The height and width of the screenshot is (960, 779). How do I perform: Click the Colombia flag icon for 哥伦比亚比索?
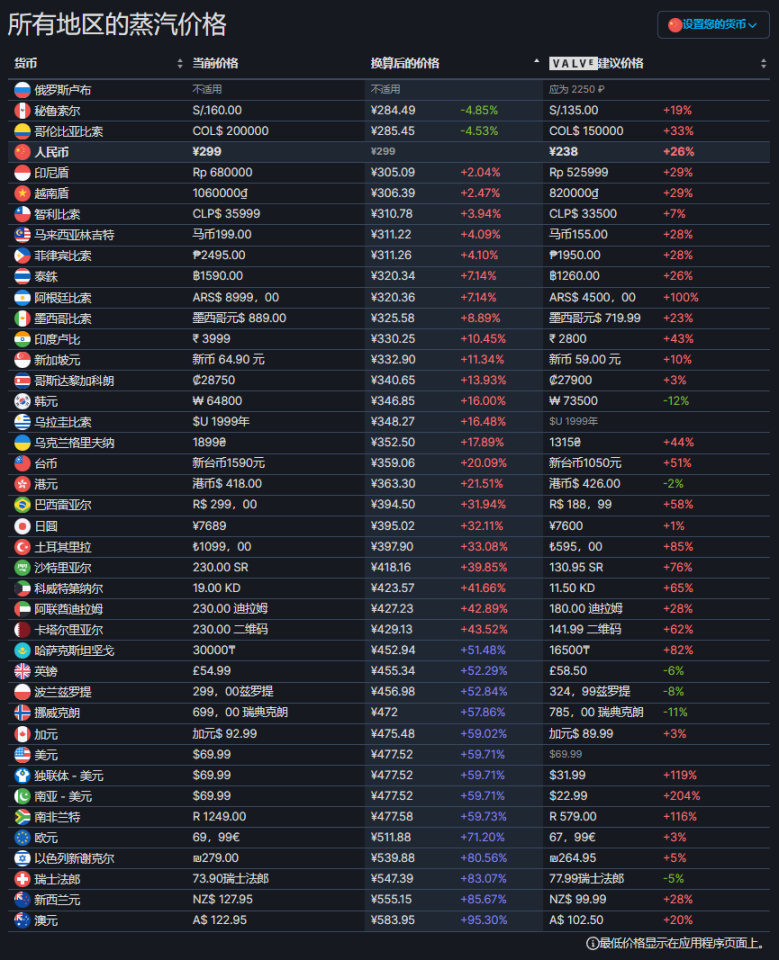(x=22, y=132)
